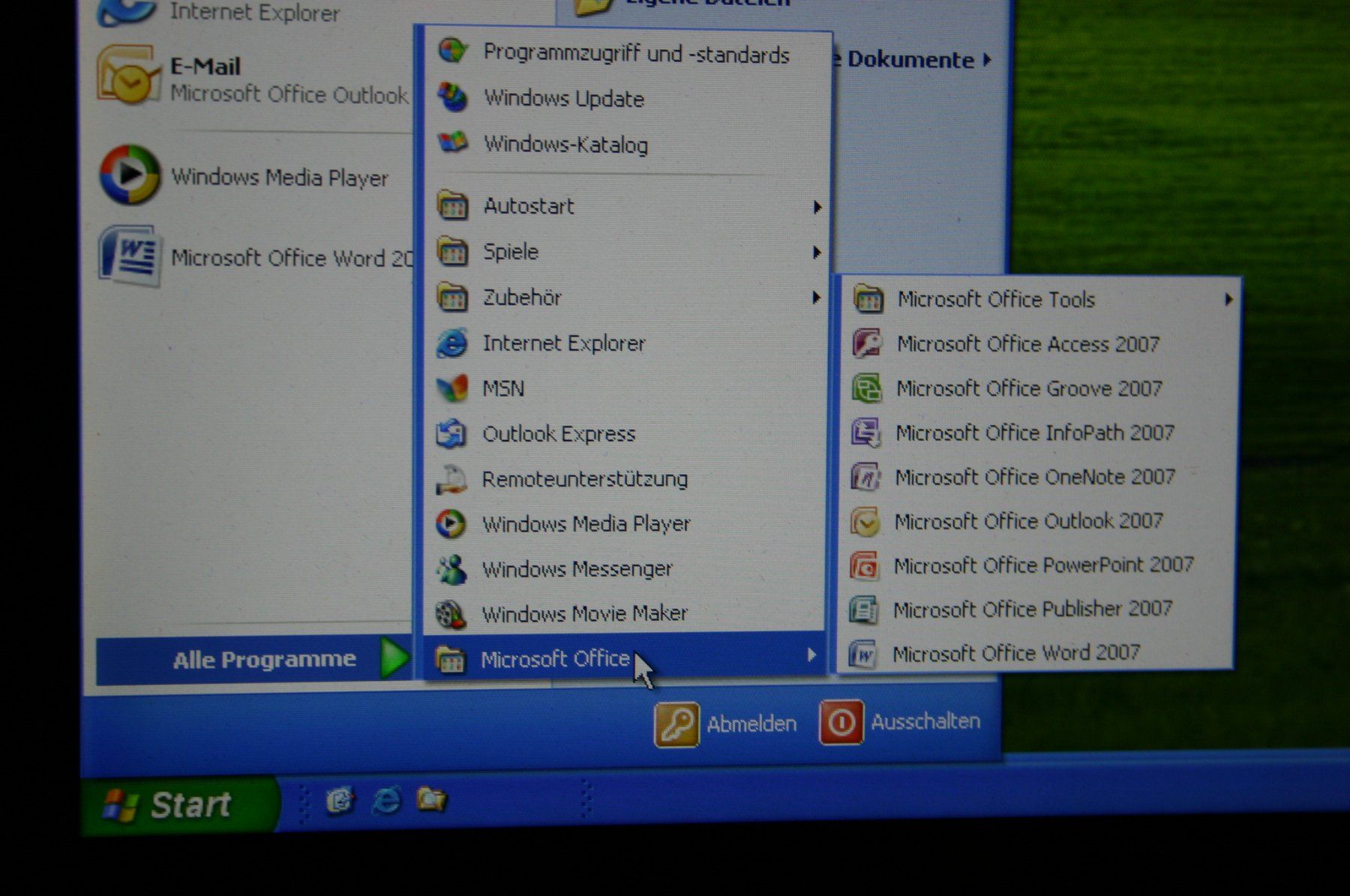Click the Access 2007 icon
This screenshot has width=1350, height=896.
point(868,343)
